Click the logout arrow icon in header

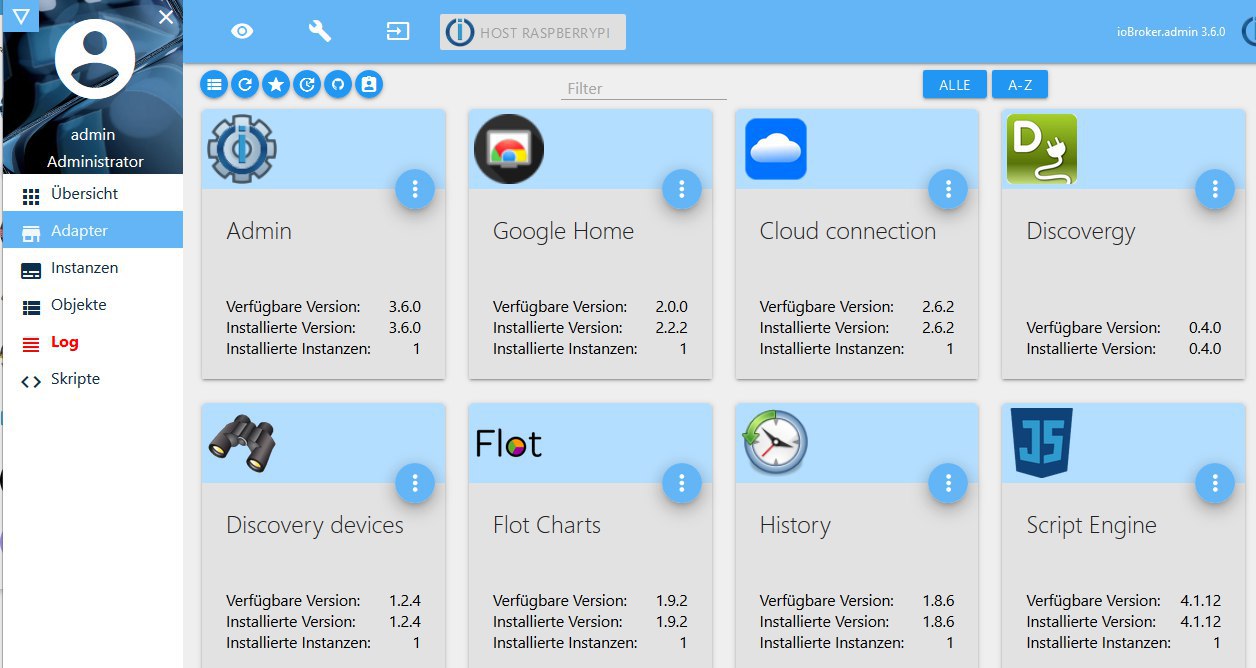398,31
